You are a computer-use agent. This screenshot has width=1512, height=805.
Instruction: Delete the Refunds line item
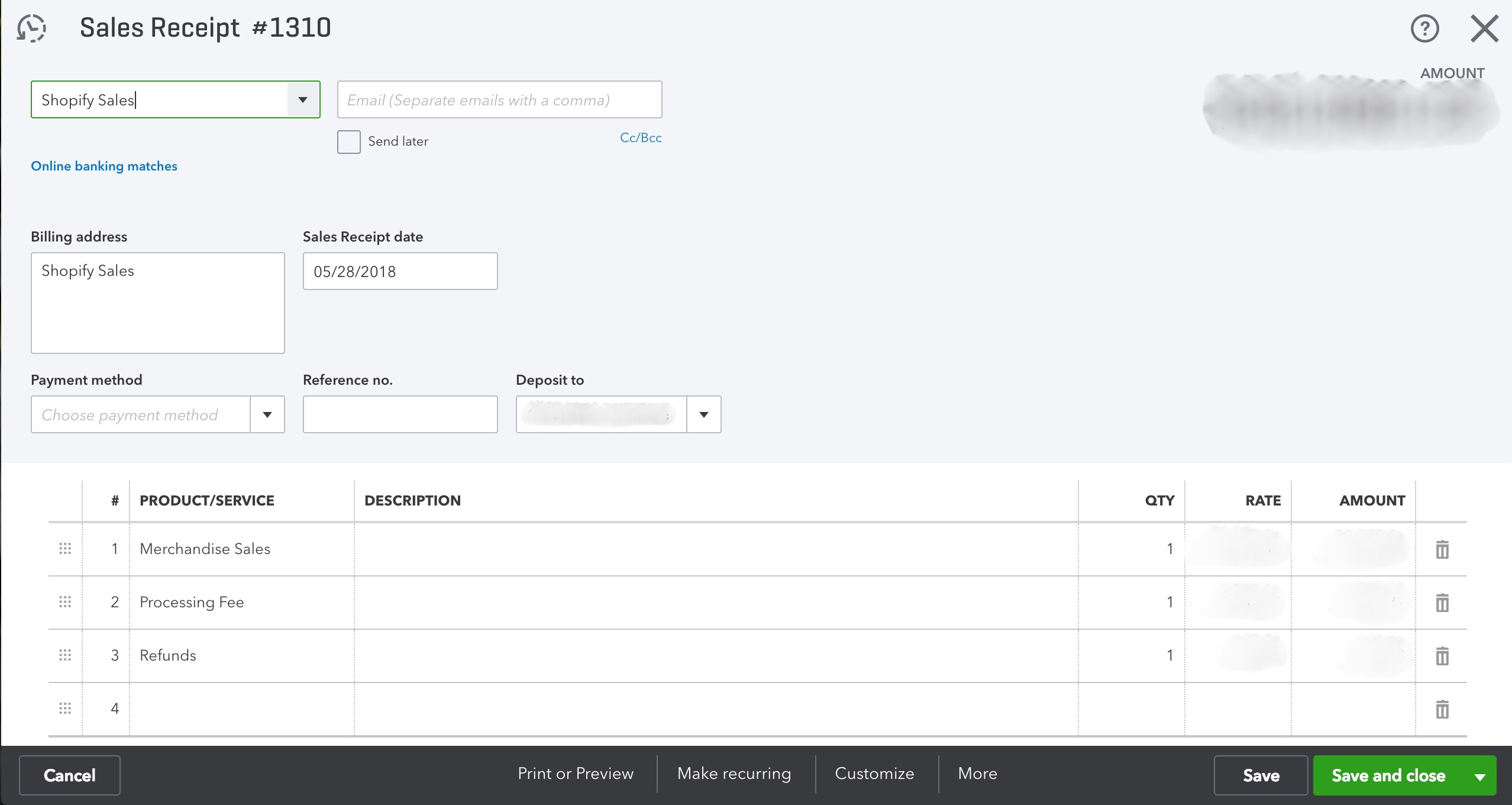1442,655
